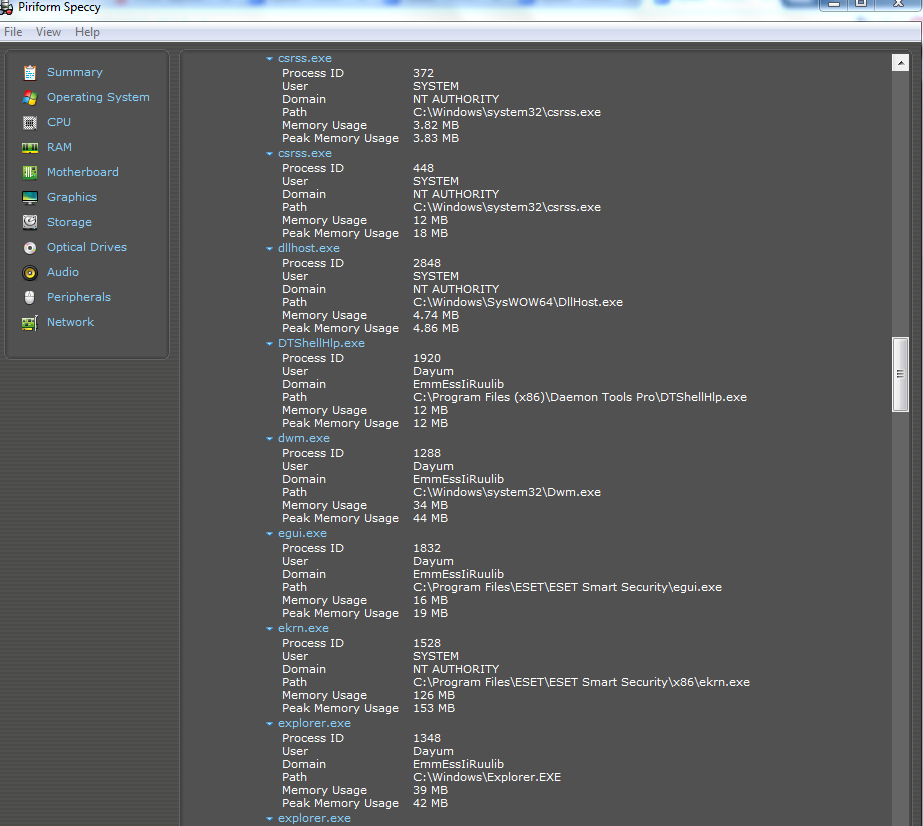923x826 pixels.
Task: Click the Graphics monitor icon
Action: [30, 197]
